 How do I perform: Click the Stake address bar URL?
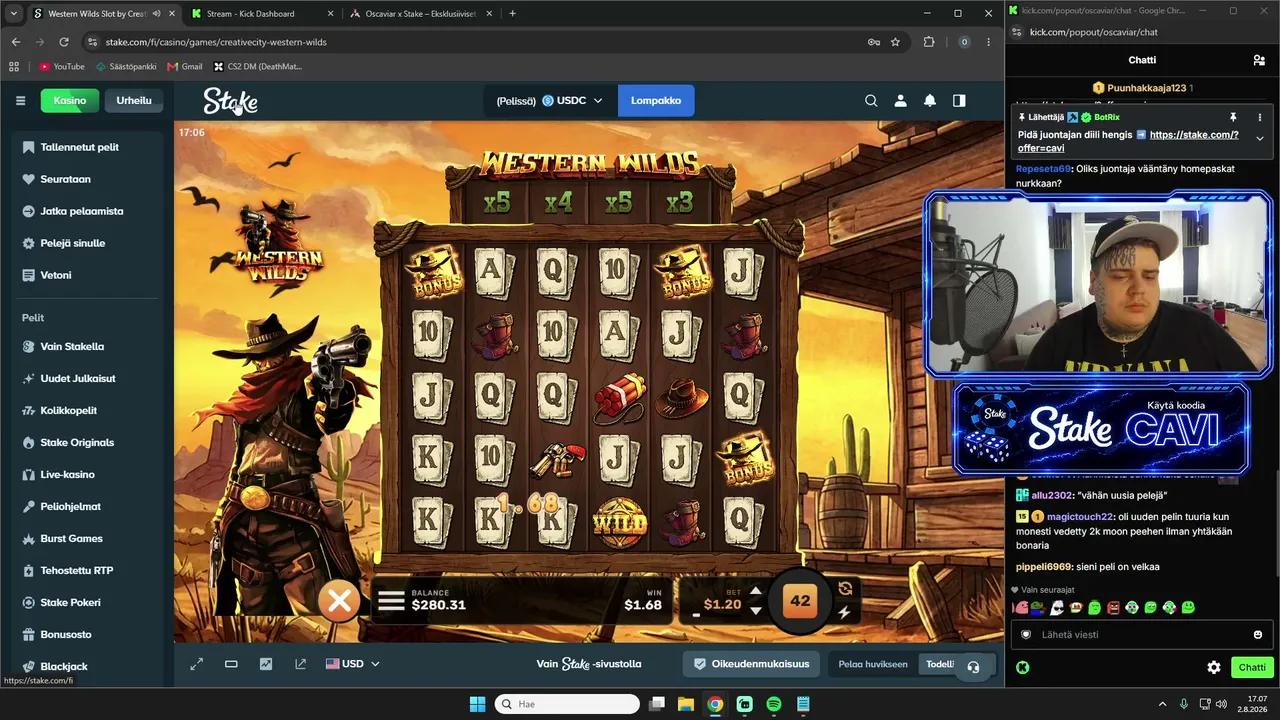click(216, 42)
